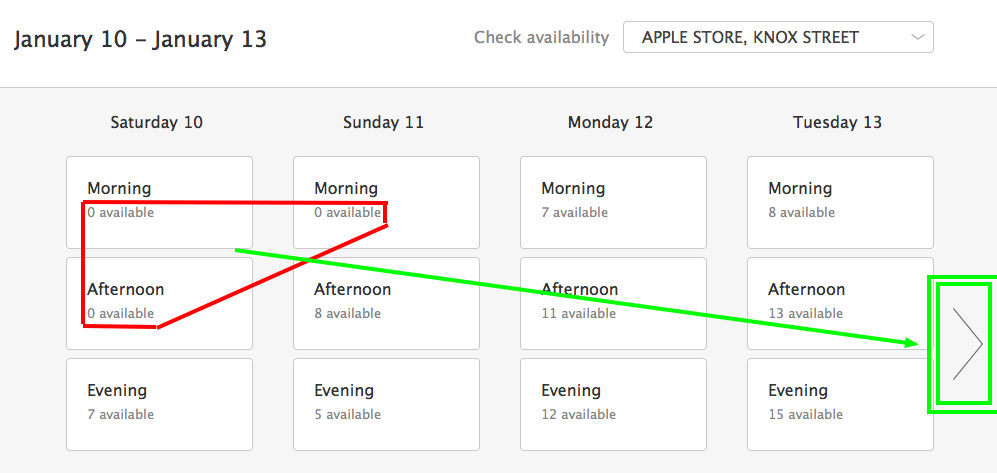Screen dimensions: 997x473
Task: Select Saturday 10 Morning slot
Action: point(159,201)
